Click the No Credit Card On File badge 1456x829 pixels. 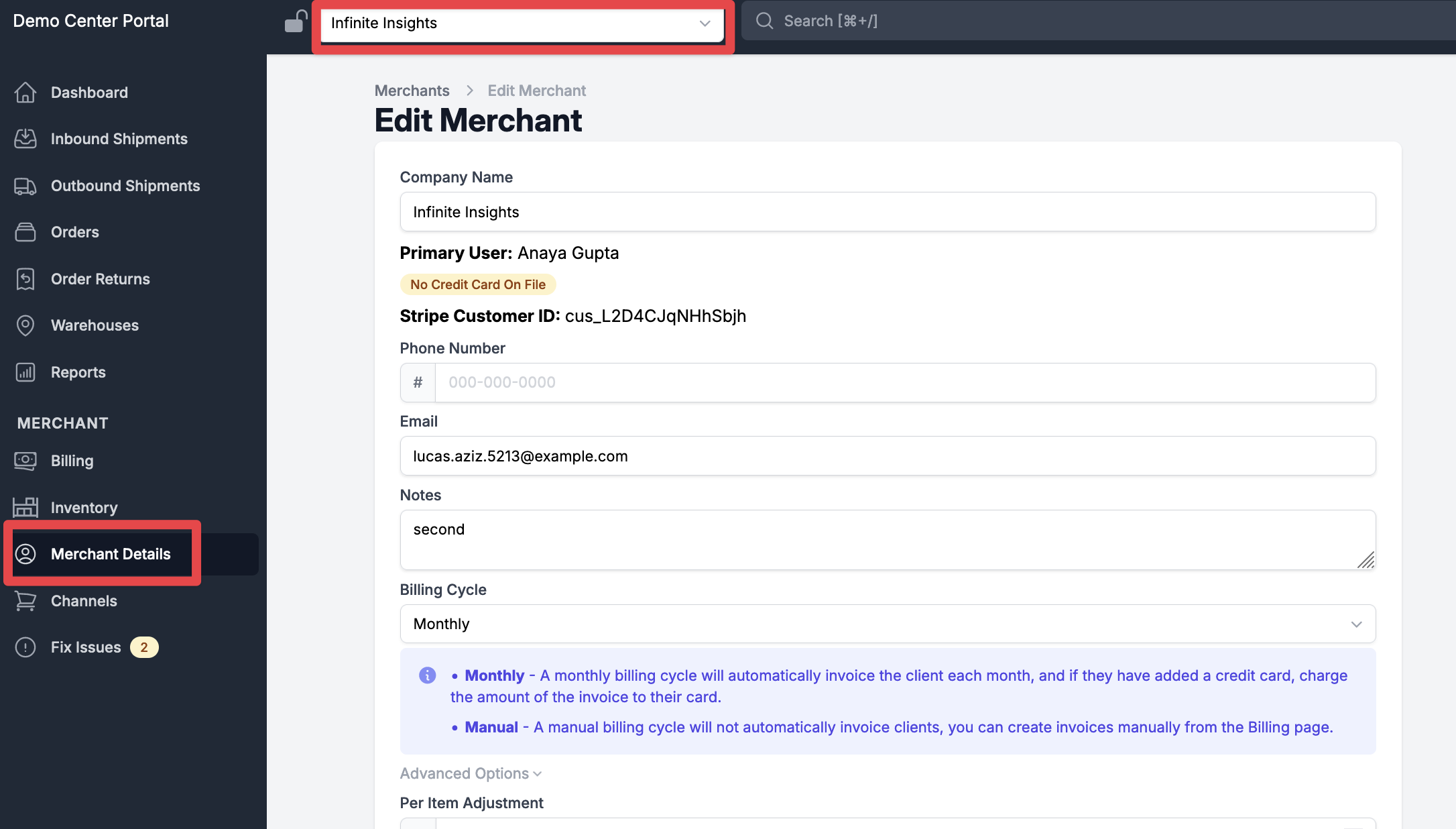click(x=478, y=284)
